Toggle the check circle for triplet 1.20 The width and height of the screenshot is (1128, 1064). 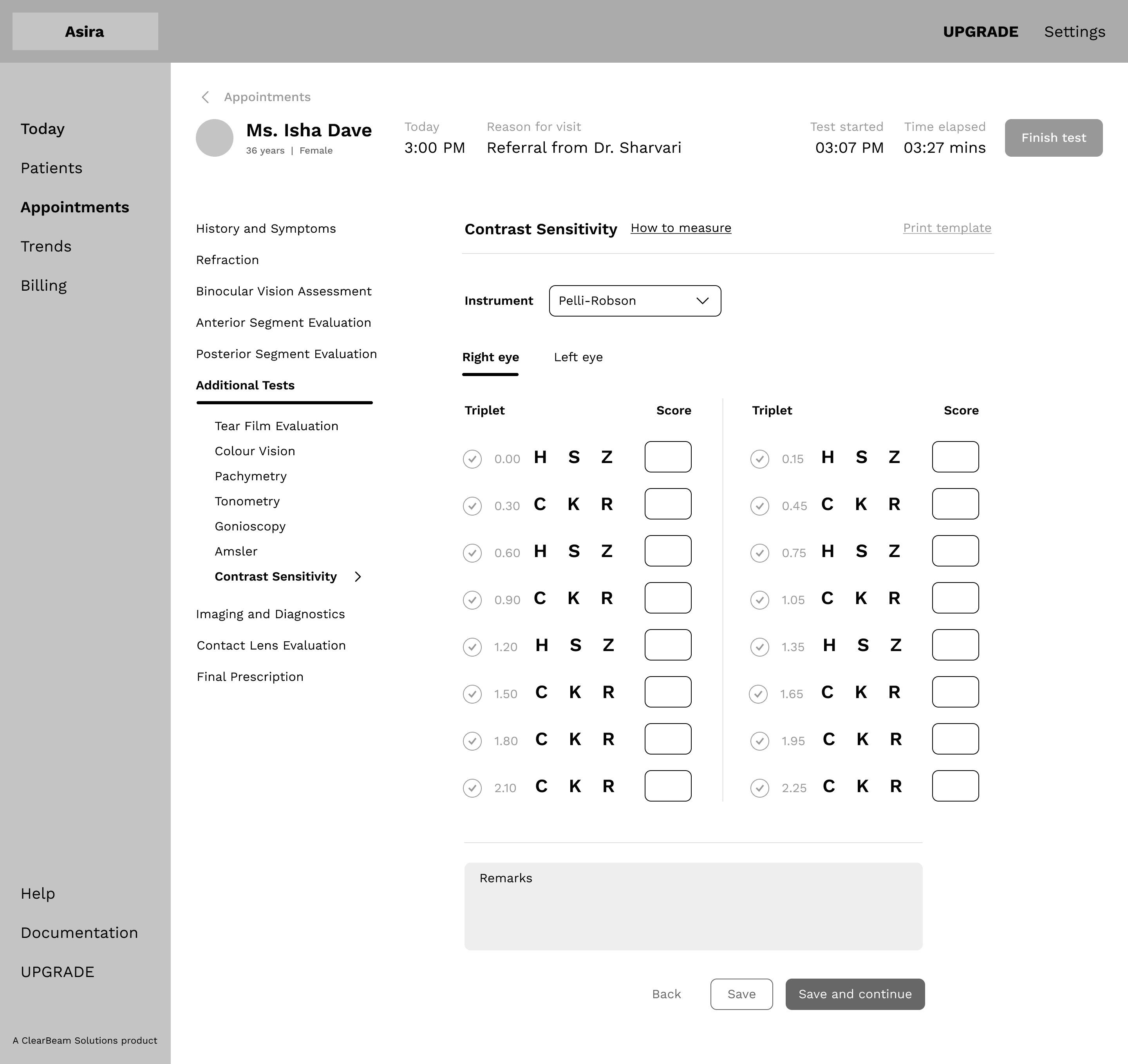click(x=472, y=647)
